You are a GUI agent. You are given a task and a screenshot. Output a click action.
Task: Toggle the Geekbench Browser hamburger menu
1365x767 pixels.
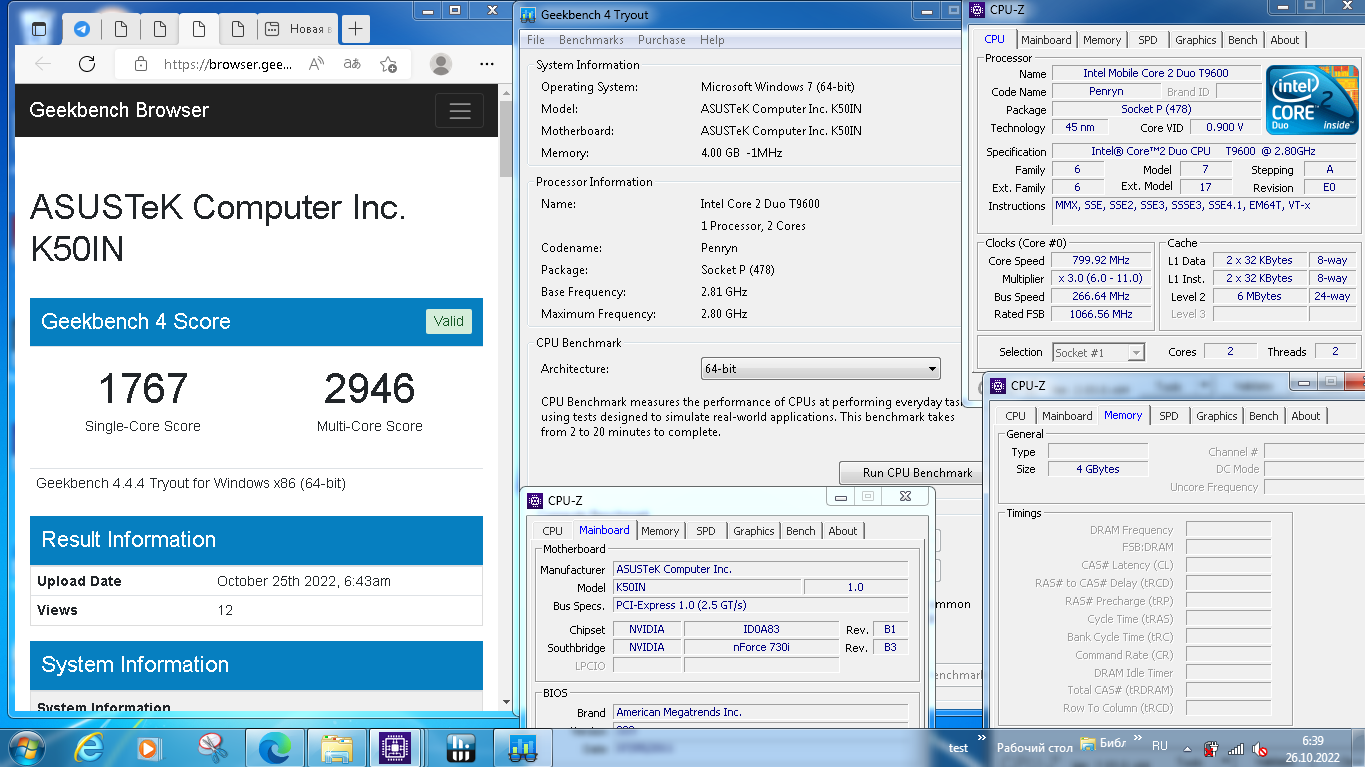(x=459, y=110)
